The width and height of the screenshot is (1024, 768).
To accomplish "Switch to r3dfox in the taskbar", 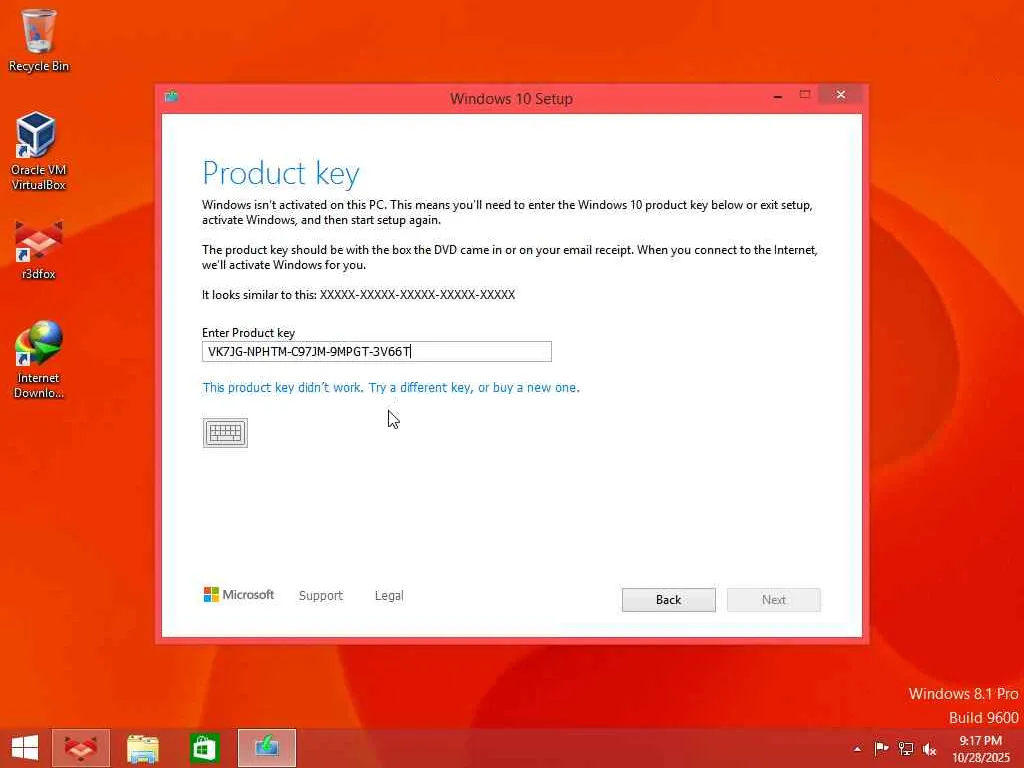I will pyautogui.click(x=81, y=748).
